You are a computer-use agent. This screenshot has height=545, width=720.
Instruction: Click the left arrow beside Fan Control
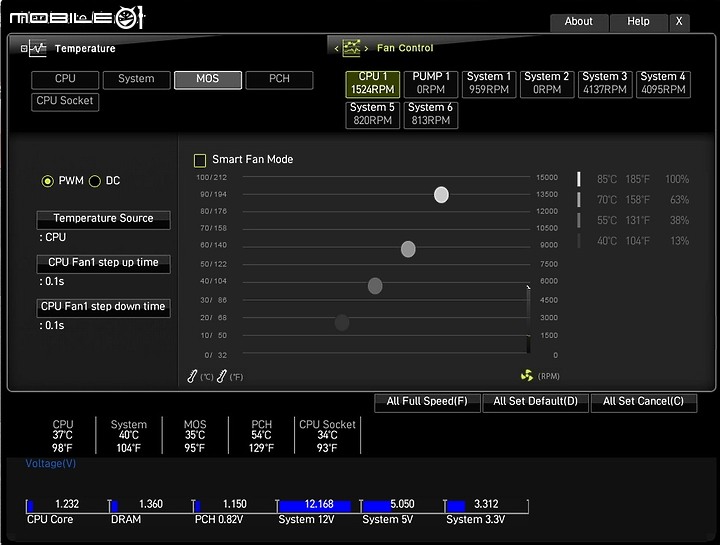coord(337,48)
